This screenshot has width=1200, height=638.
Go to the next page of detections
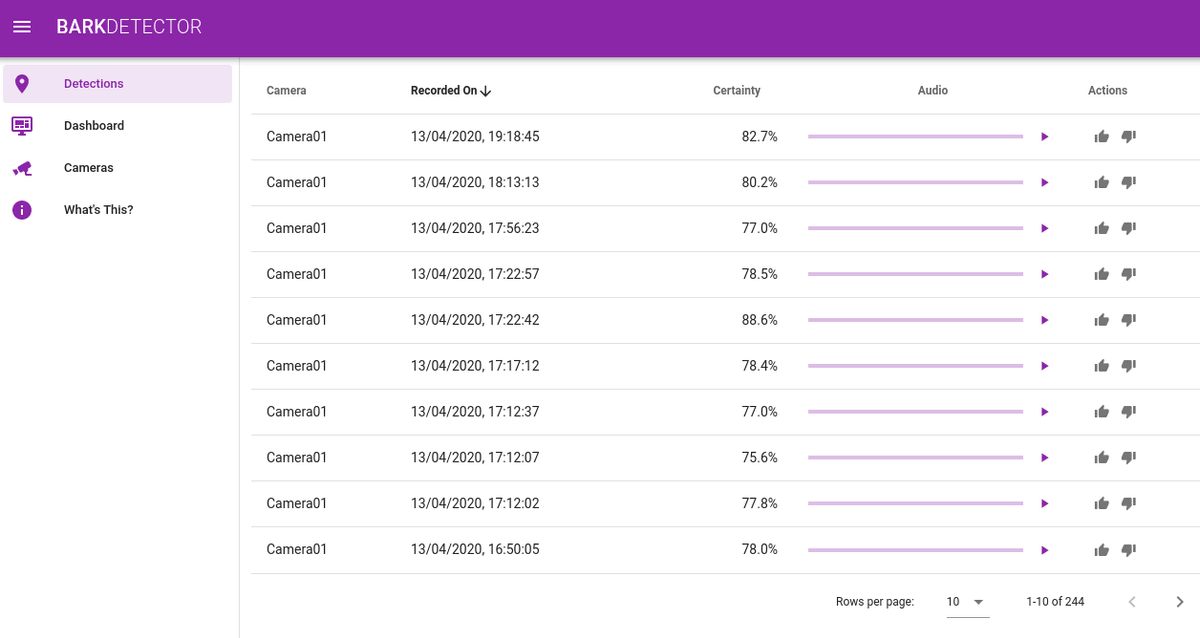click(1179, 601)
